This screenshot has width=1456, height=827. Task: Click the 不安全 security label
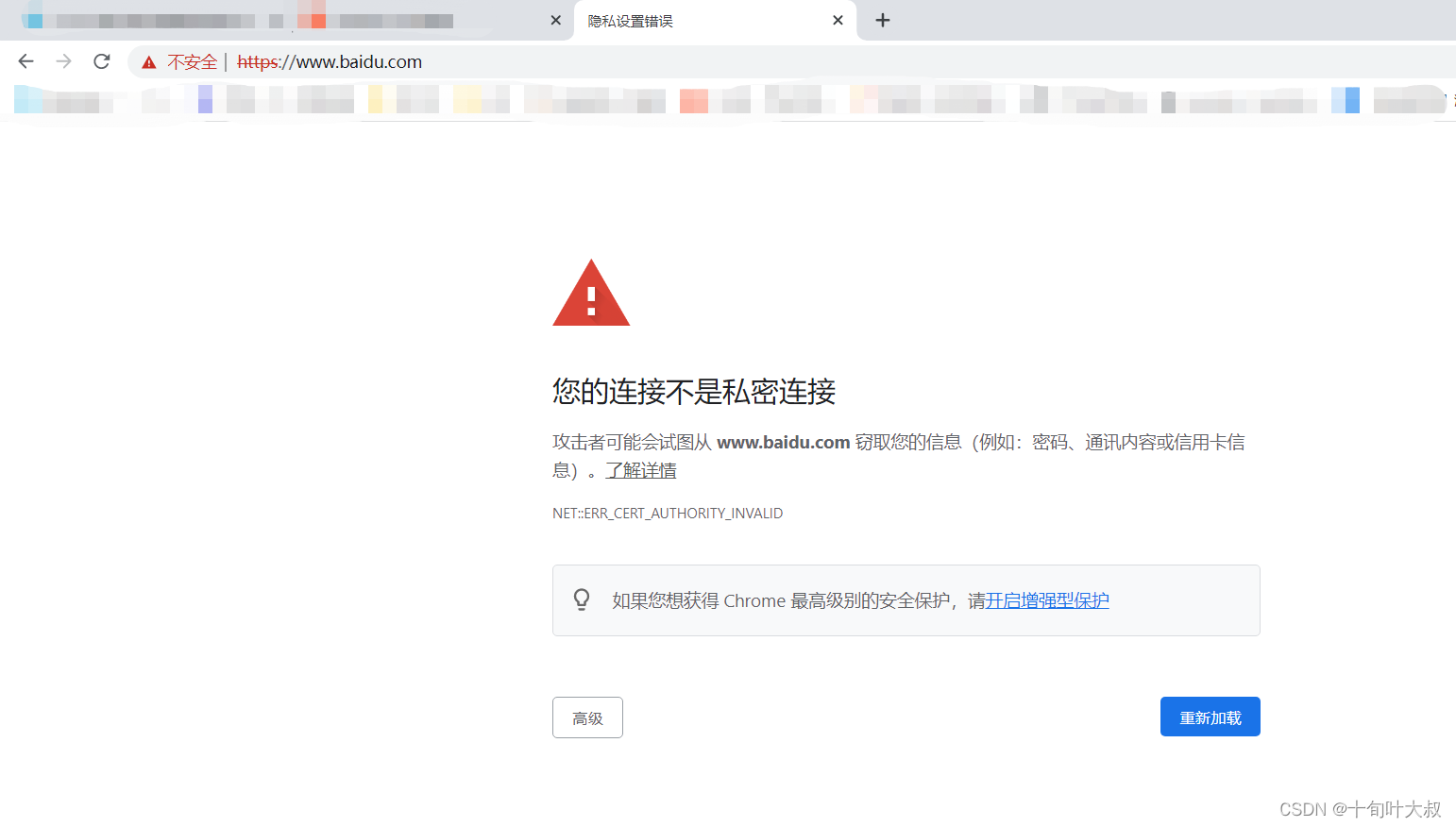coord(193,62)
